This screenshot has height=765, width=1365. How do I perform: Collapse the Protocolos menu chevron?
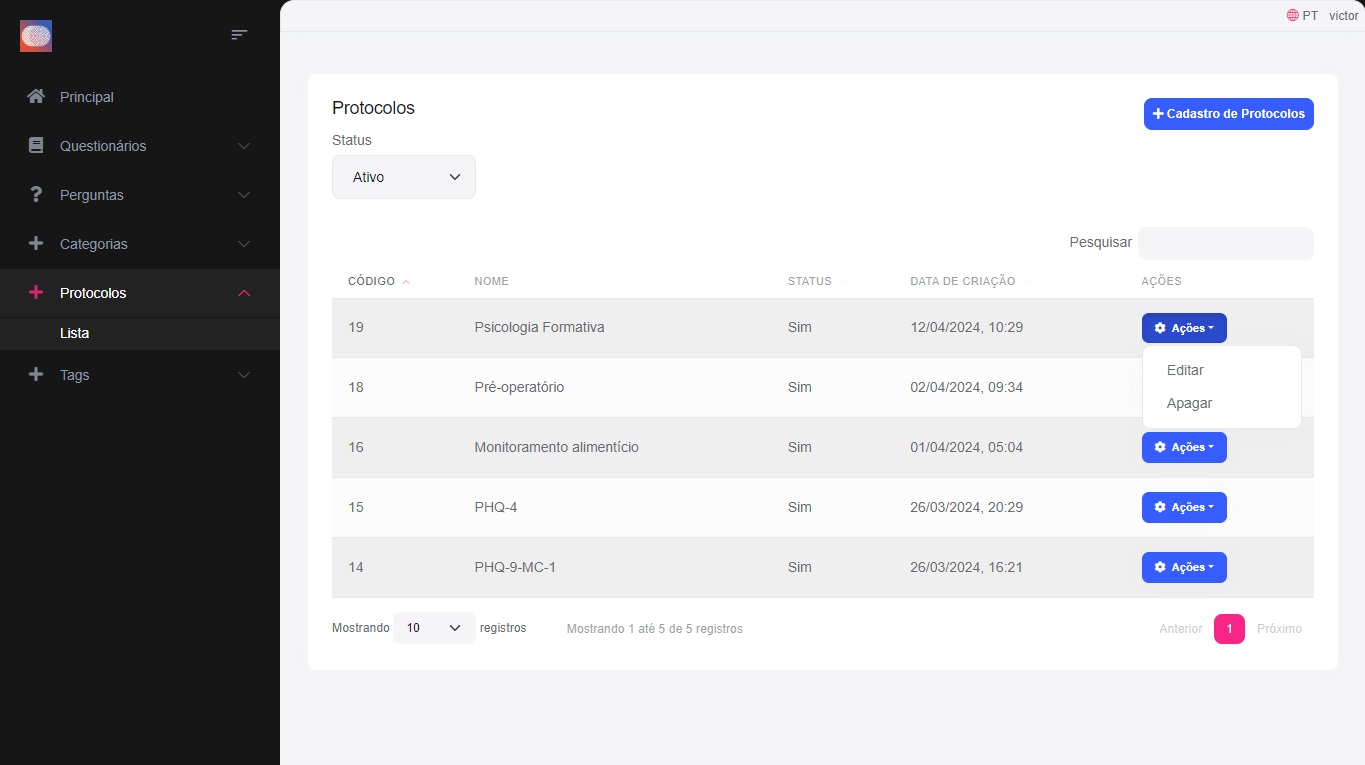pyautogui.click(x=244, y=293)
